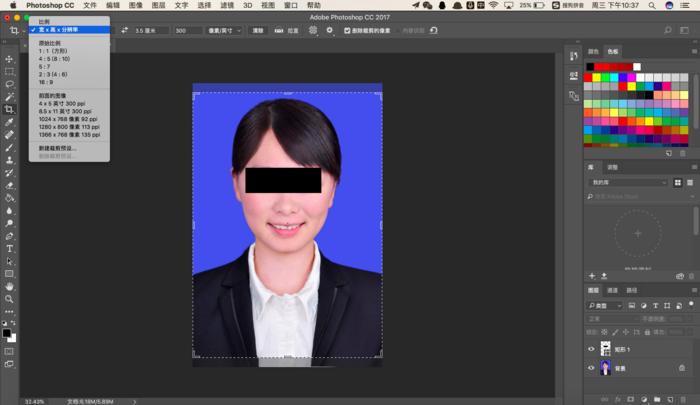
Task: Open the library selector dropdown
Action: tap(628, 182)
